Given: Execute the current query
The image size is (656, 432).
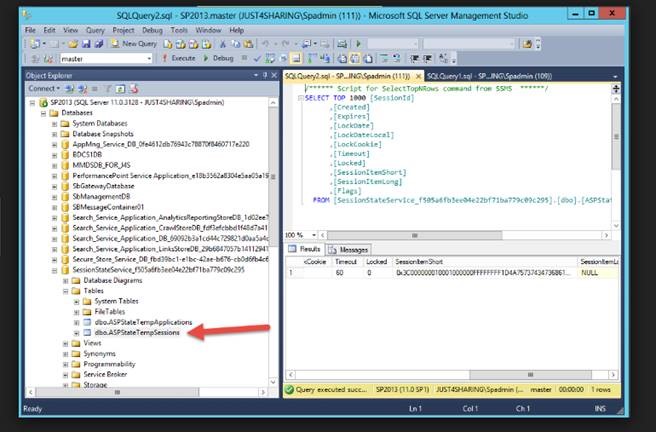Looking at the screenshot, I should point(179,59).
